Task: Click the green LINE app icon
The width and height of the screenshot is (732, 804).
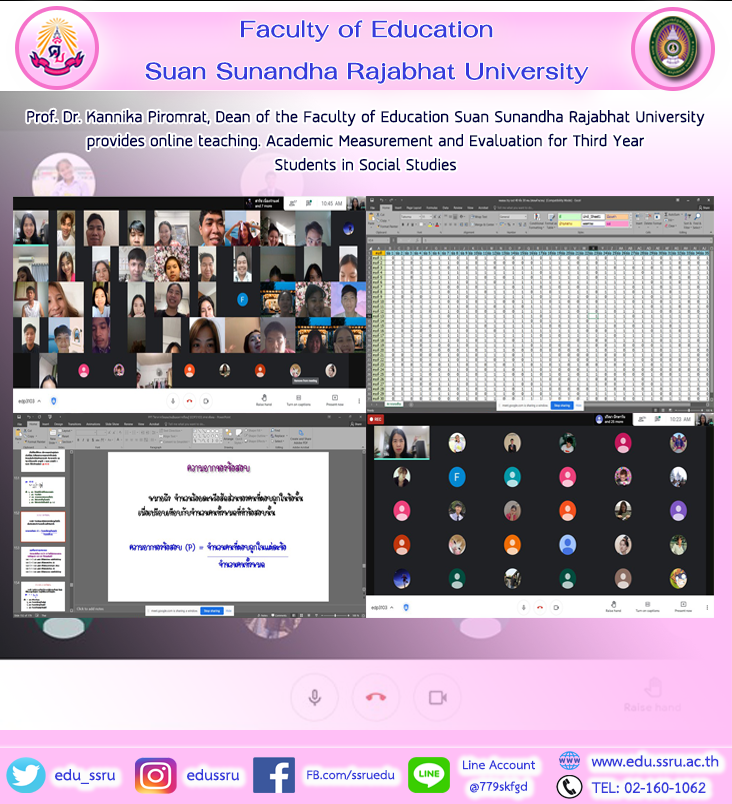Action: [429, 775]
